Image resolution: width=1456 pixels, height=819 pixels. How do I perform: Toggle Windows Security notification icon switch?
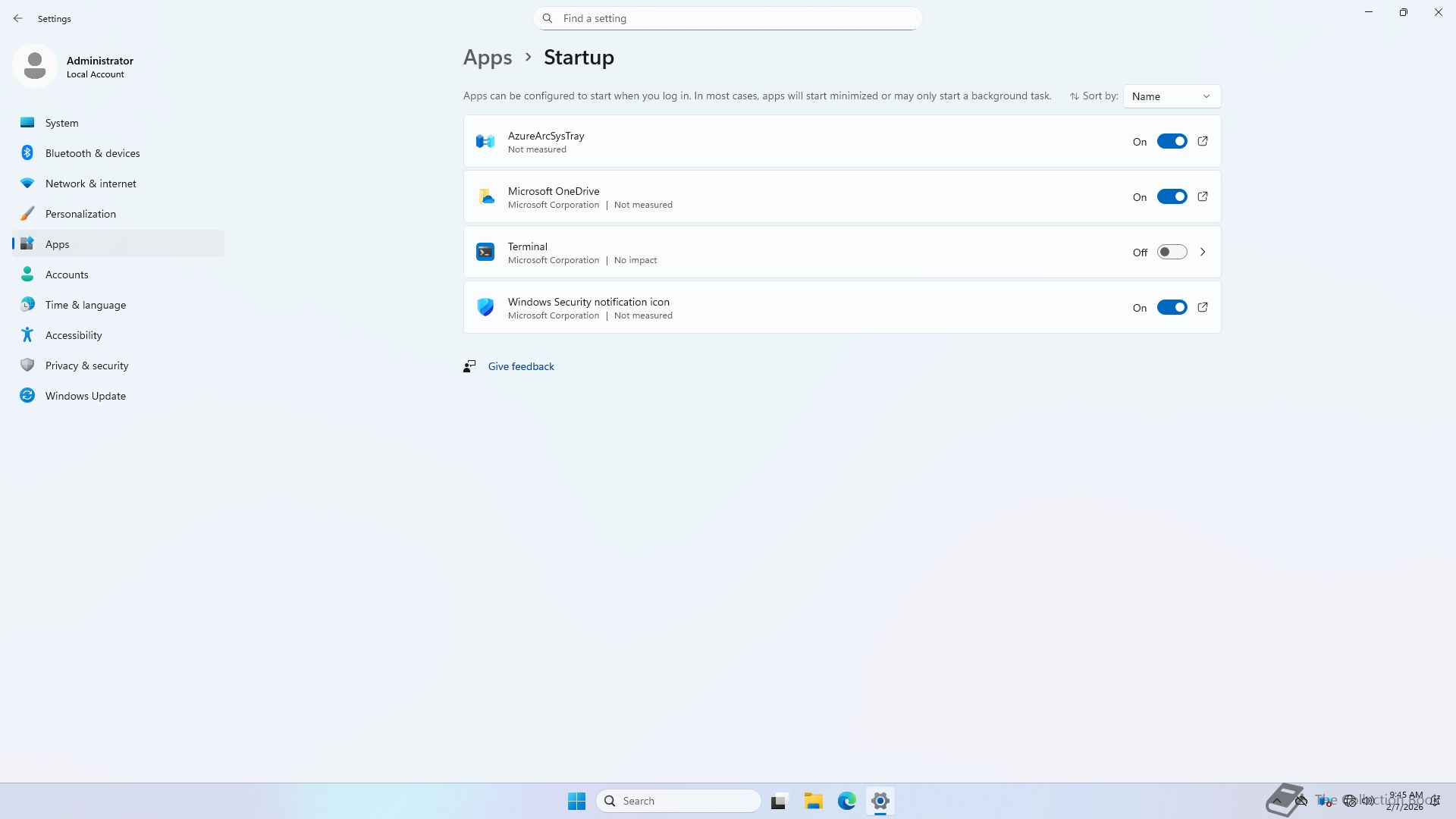coord(1172,307)
